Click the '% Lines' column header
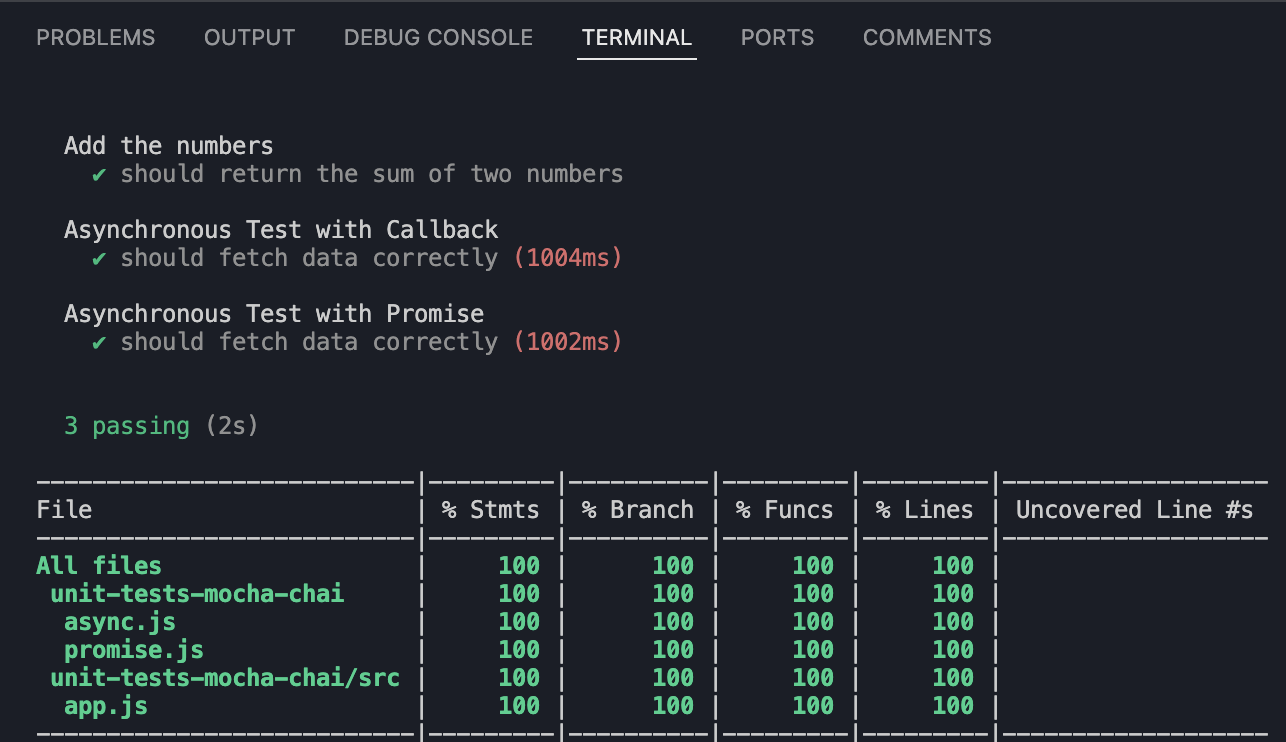The image size is (1286, 742). [x=925, y=510]
